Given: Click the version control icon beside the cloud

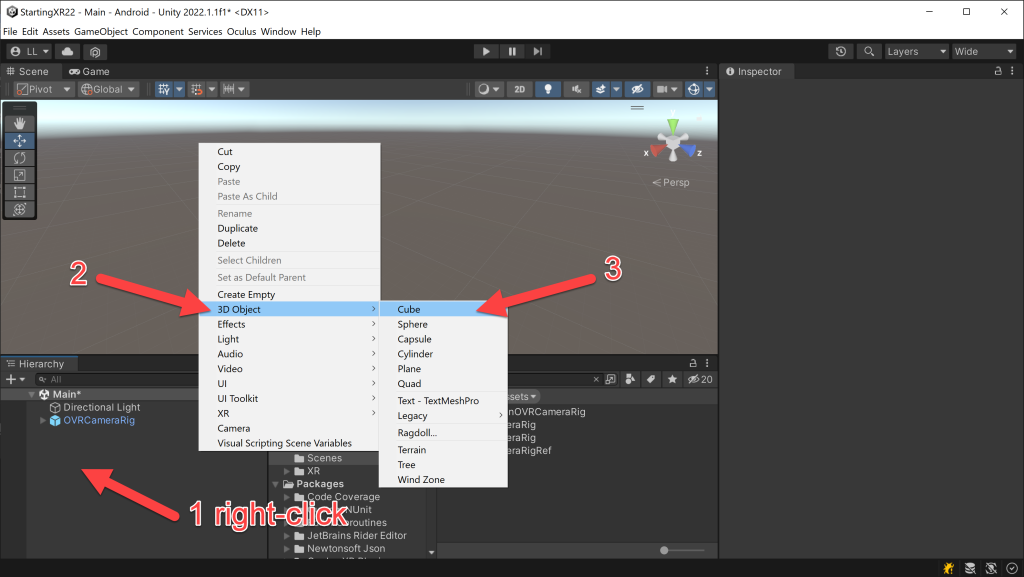Looking at the screenshot, I should [x=95, y=52].
